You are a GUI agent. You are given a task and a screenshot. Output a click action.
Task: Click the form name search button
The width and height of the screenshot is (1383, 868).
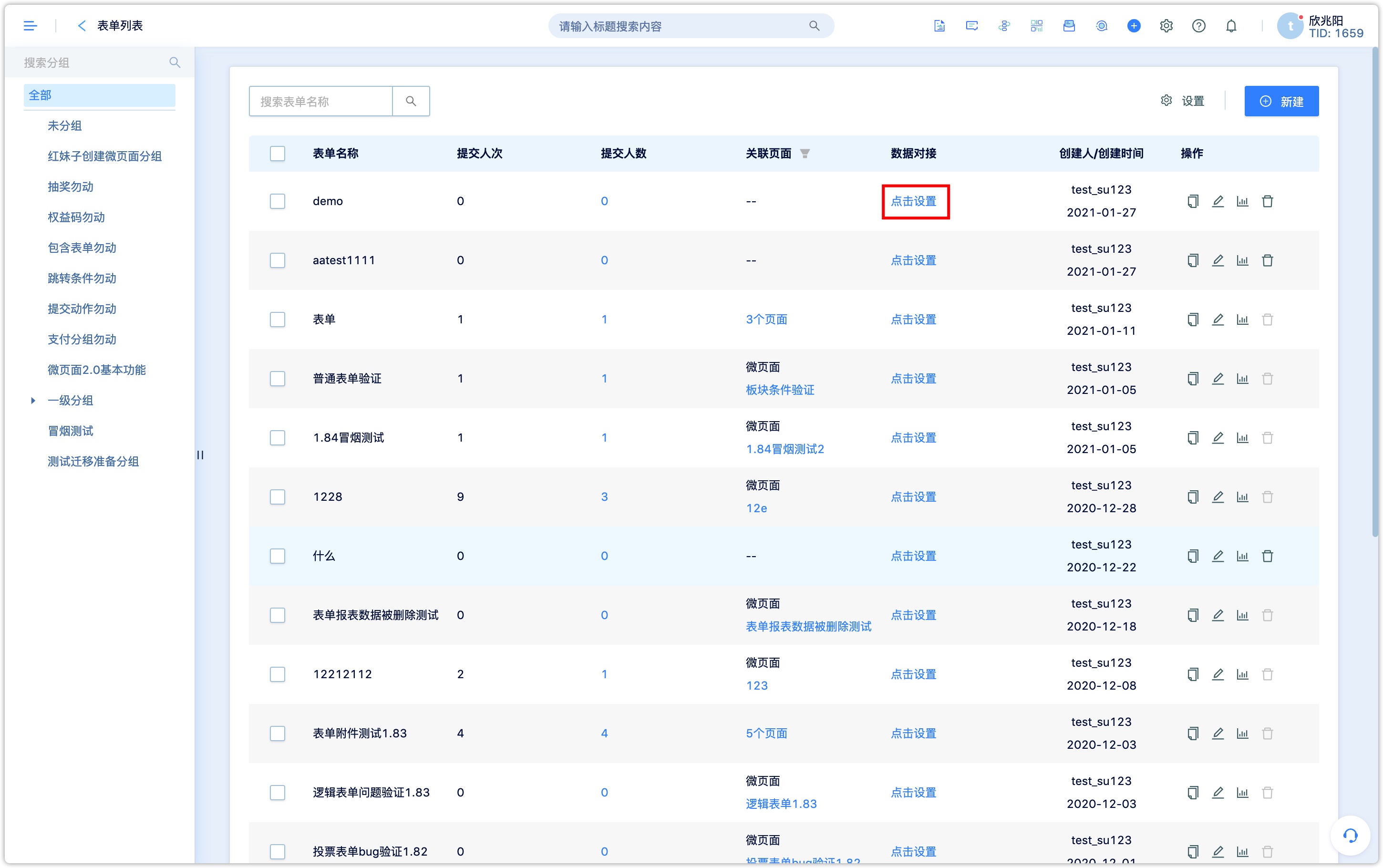(411, 101)
